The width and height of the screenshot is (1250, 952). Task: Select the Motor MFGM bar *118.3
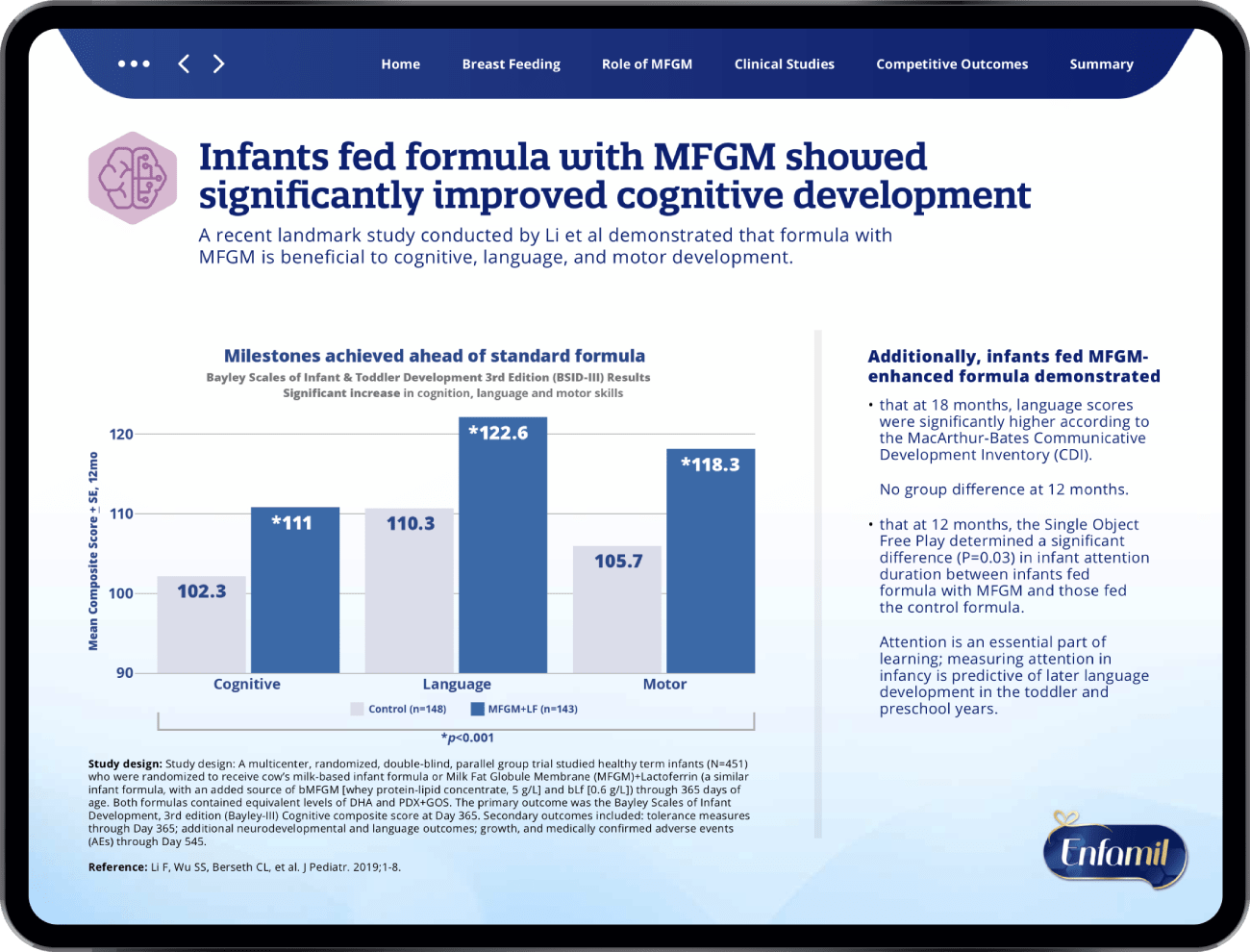click(711, 561)
